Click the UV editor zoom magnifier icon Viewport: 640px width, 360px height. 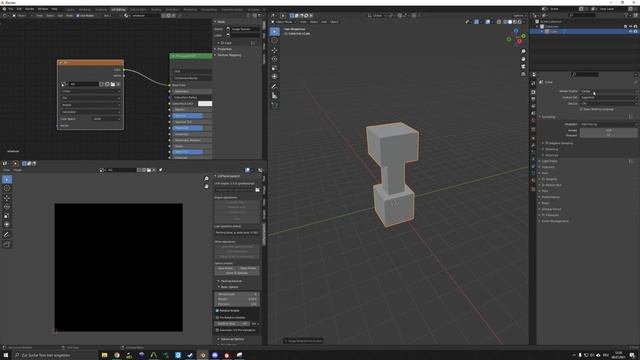pos(207,179)
